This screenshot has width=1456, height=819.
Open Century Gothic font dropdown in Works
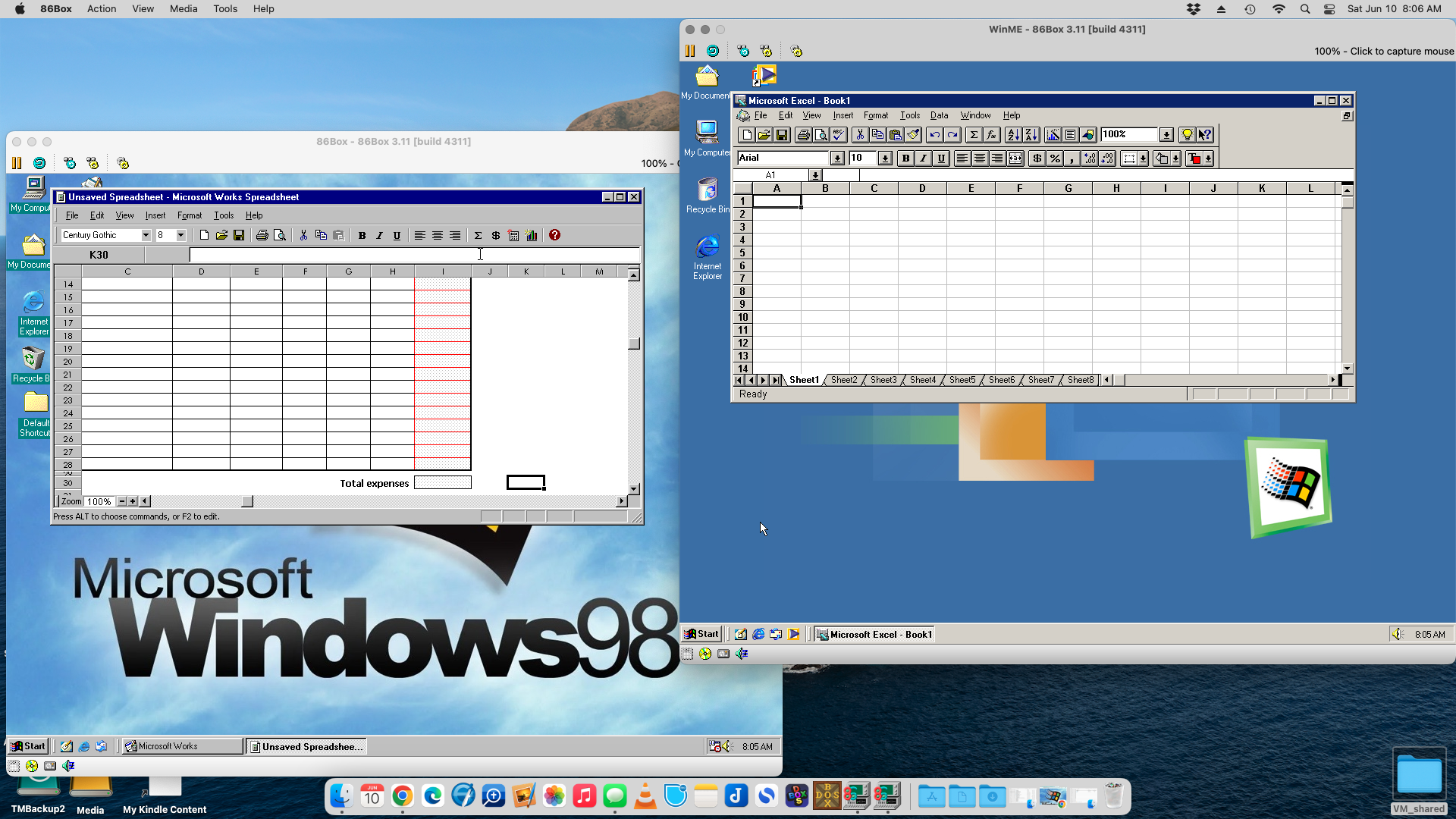coord(146,236)
